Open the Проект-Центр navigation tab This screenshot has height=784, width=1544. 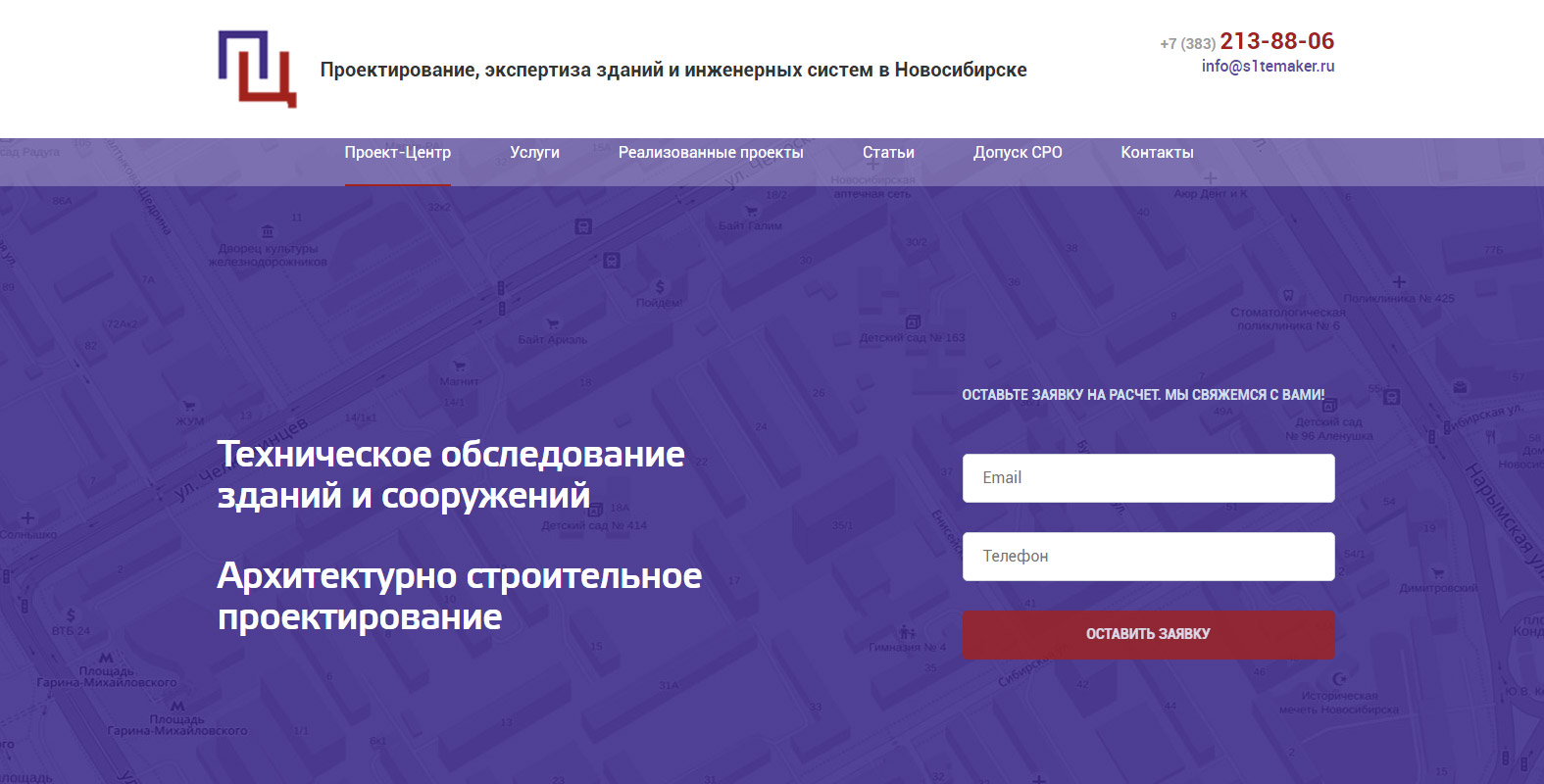click(397, 153)
